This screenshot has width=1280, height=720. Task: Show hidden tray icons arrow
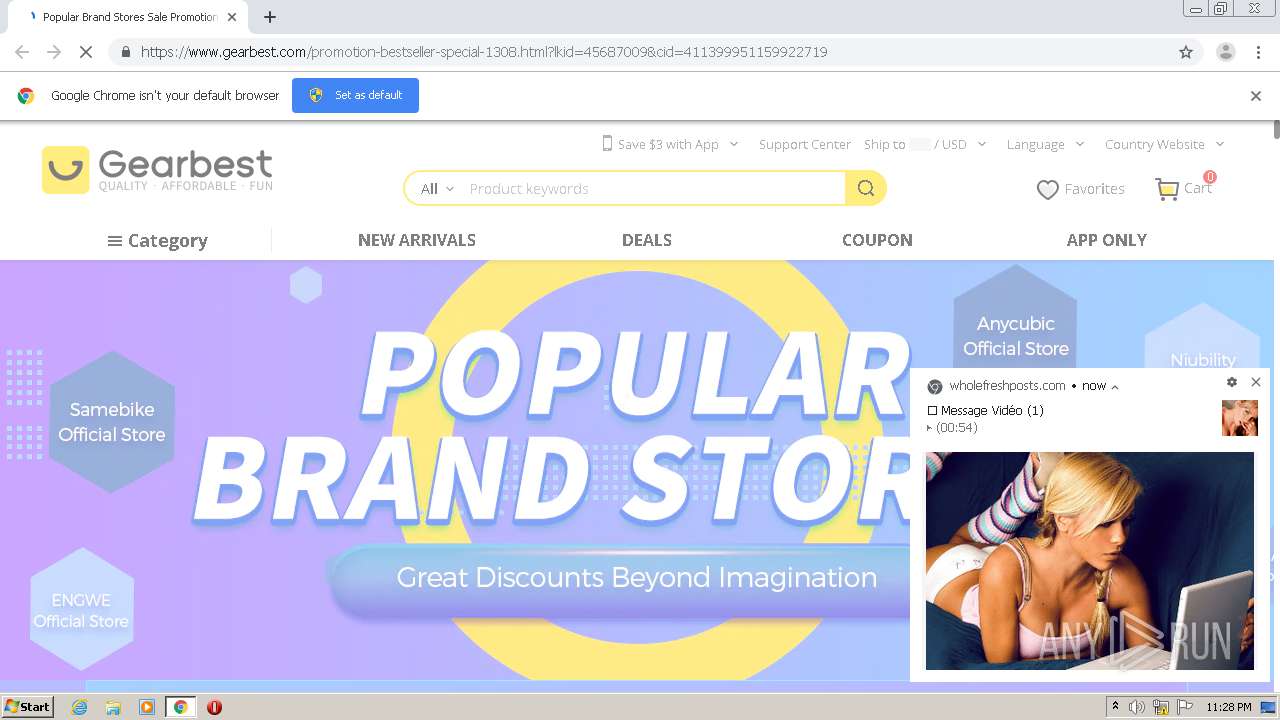(1115, 707)
